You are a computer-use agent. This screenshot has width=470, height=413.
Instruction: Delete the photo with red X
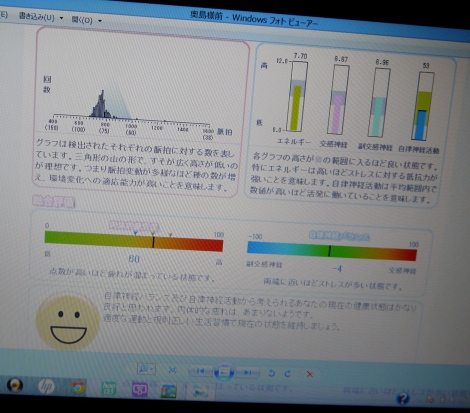tap(310, 374)
